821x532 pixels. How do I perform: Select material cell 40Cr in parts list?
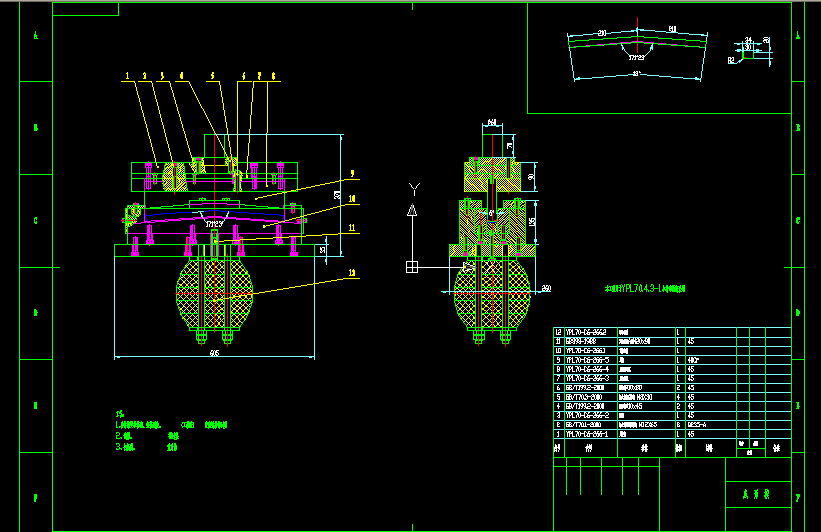tap(693, 360)
